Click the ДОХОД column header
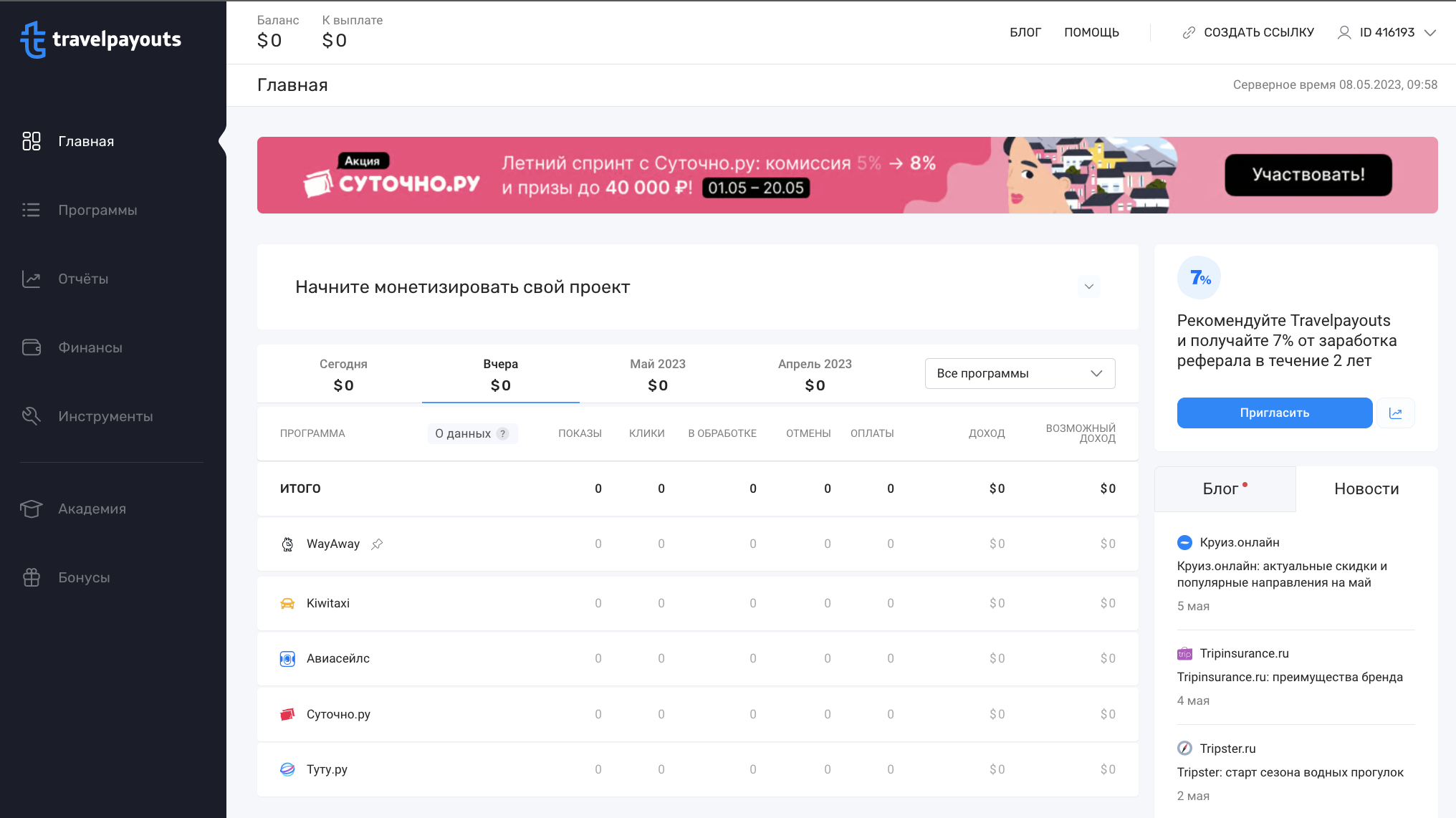The width and height of the screenshot is (1456, 818). click(x=987, y=433)
